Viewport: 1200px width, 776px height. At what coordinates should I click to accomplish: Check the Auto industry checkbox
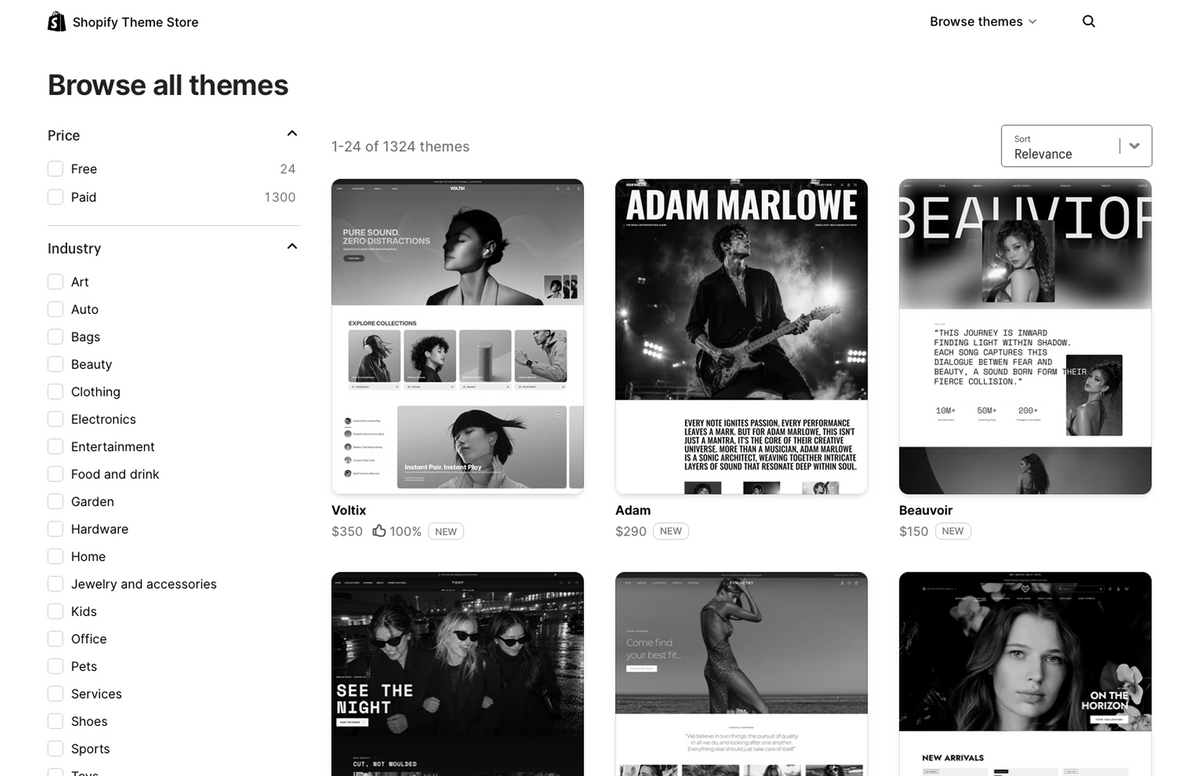(x=56, y=309)
